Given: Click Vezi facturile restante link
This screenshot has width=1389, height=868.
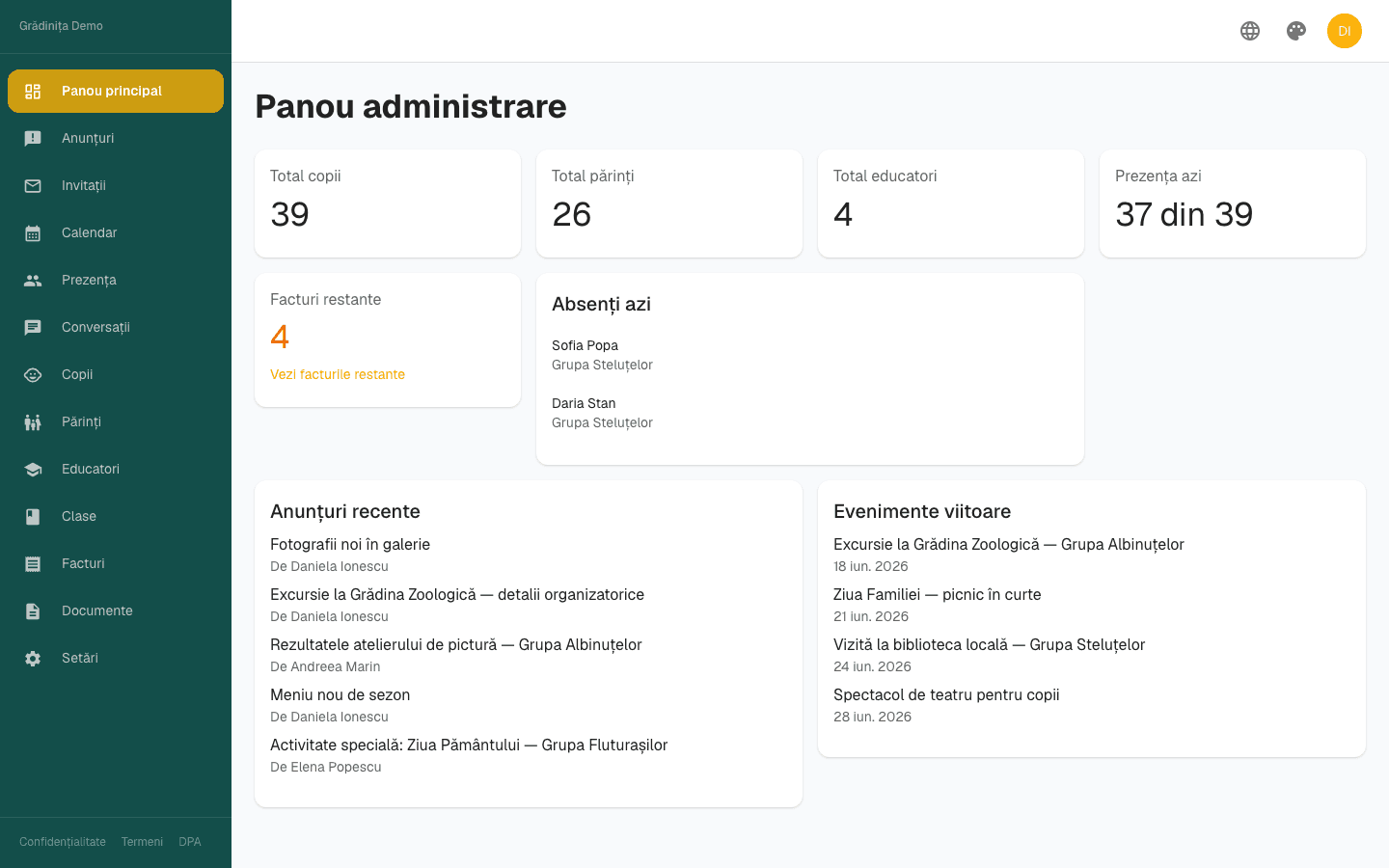Looking at the screenshot, I should [338, 374].
